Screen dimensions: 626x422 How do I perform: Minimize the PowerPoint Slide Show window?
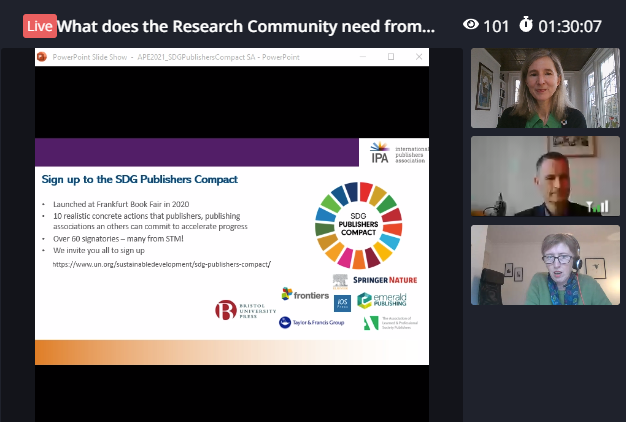[363, 57]
